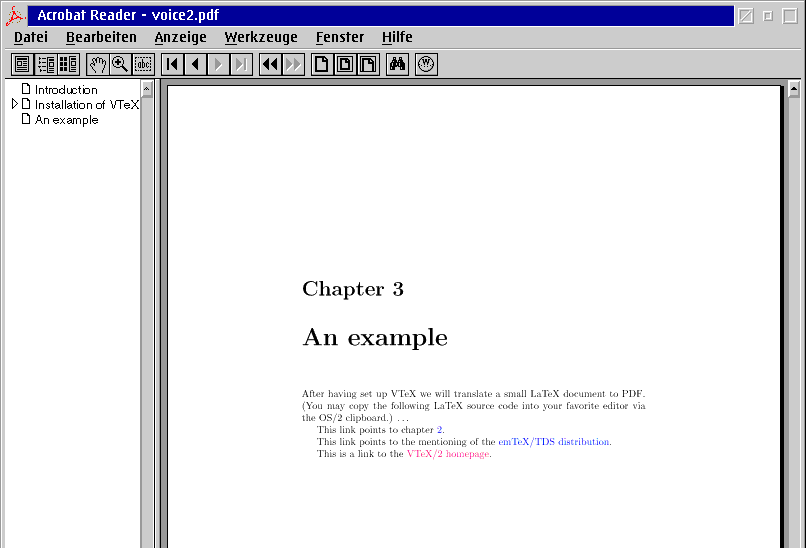Go to previous page

click(x=195, y=65)
